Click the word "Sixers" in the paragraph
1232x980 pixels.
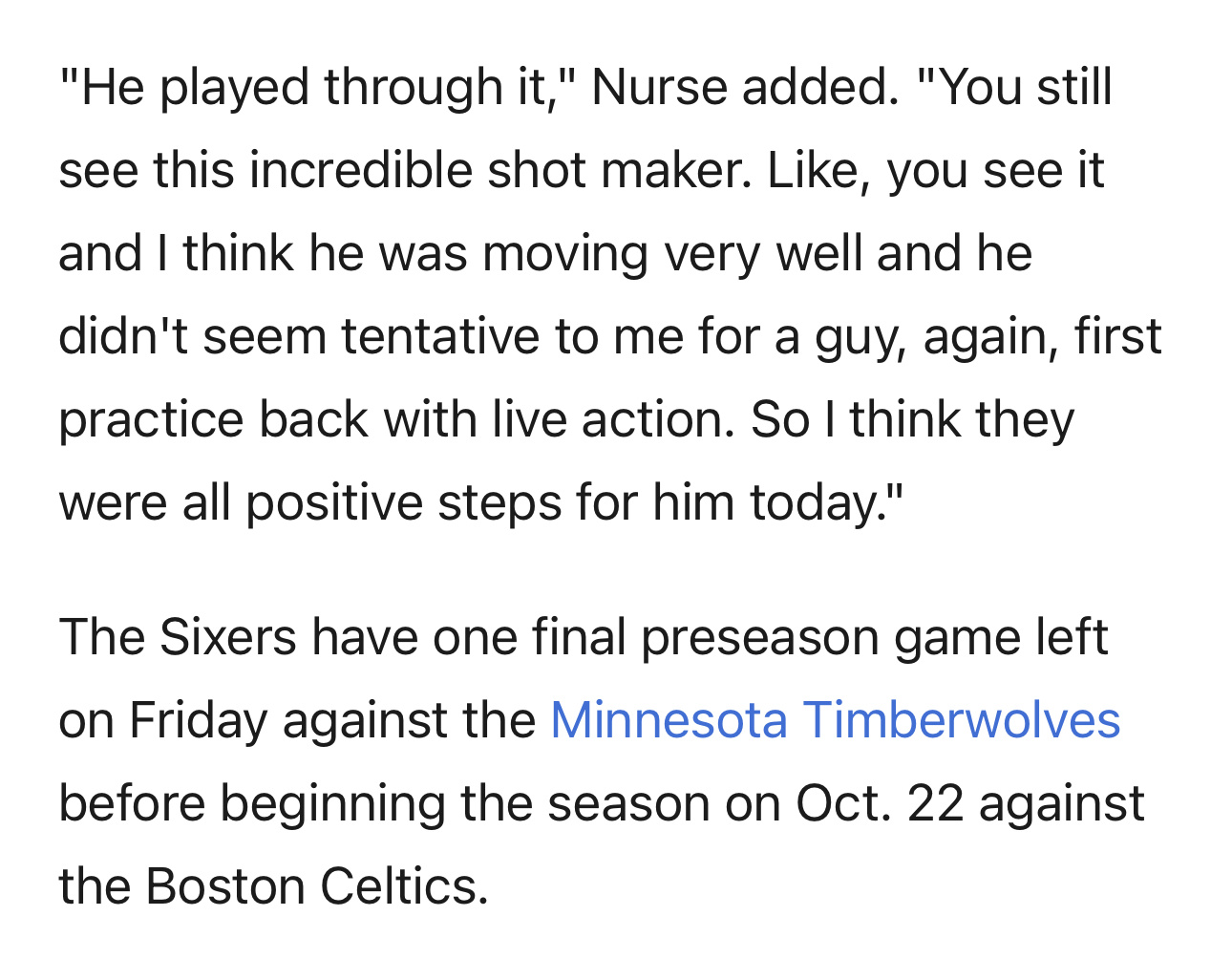click(228, 636)
